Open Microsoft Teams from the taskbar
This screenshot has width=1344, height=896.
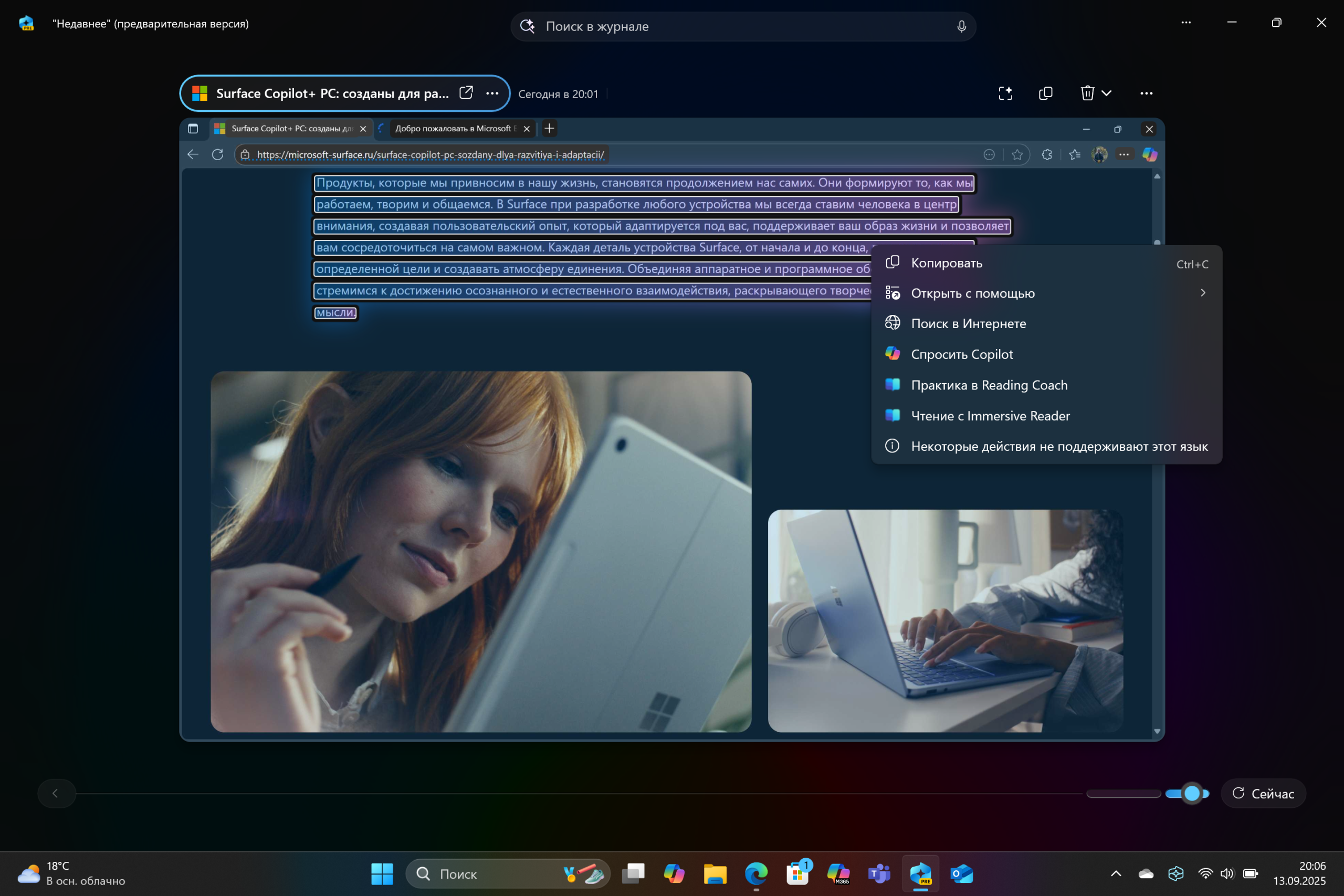coord(879,874)
